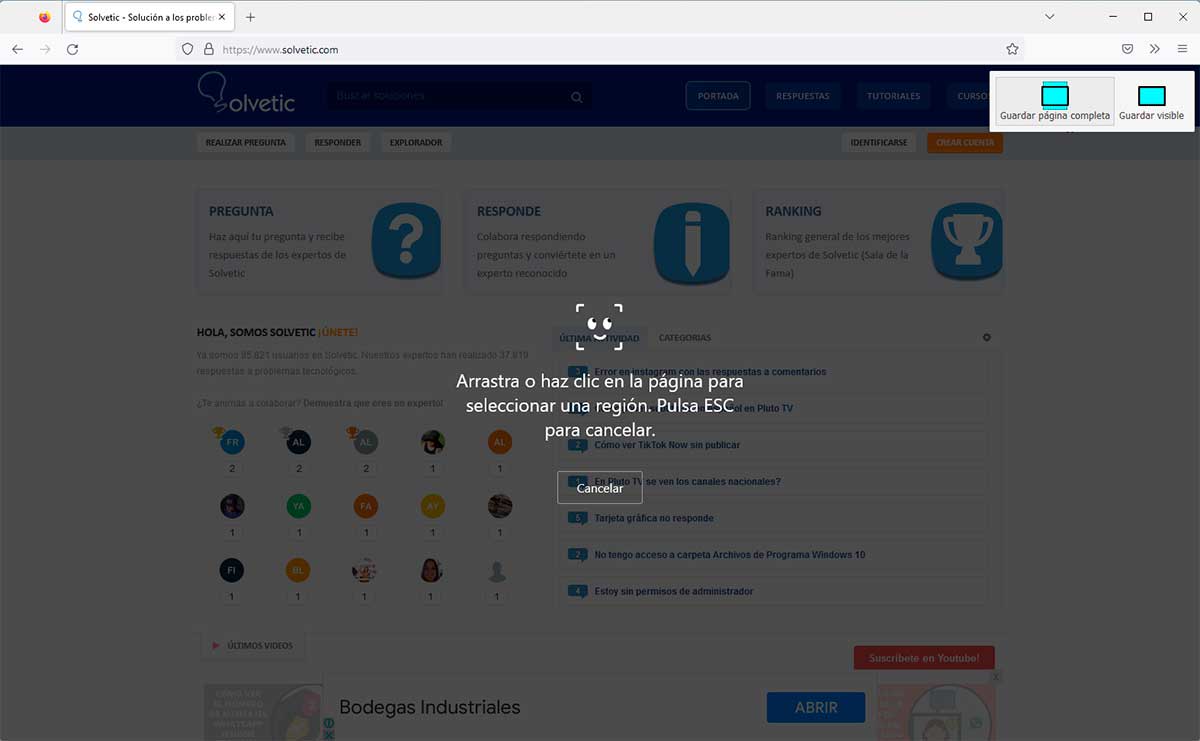
Task: Open Pluto TV canales nacionales question
Action: 687,482
